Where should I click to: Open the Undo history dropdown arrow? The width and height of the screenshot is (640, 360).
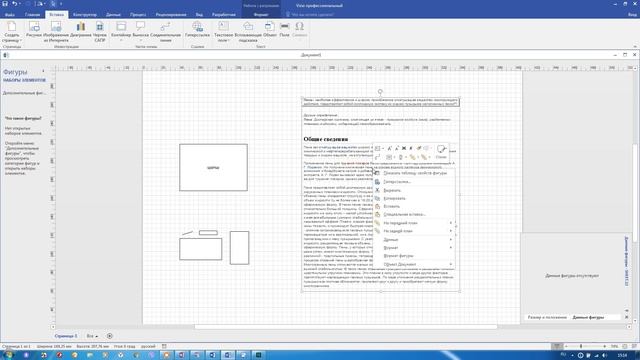(21, 4)
